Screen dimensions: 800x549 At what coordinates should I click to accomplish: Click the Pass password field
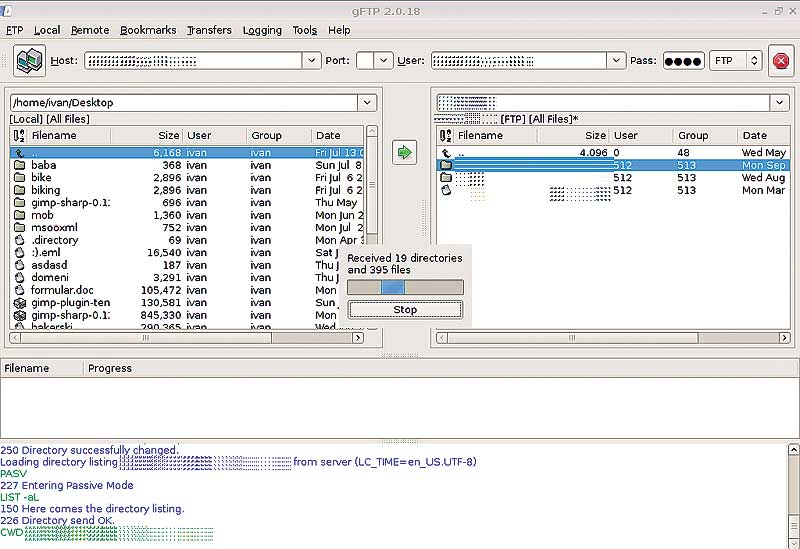click(x=684, y=61)
